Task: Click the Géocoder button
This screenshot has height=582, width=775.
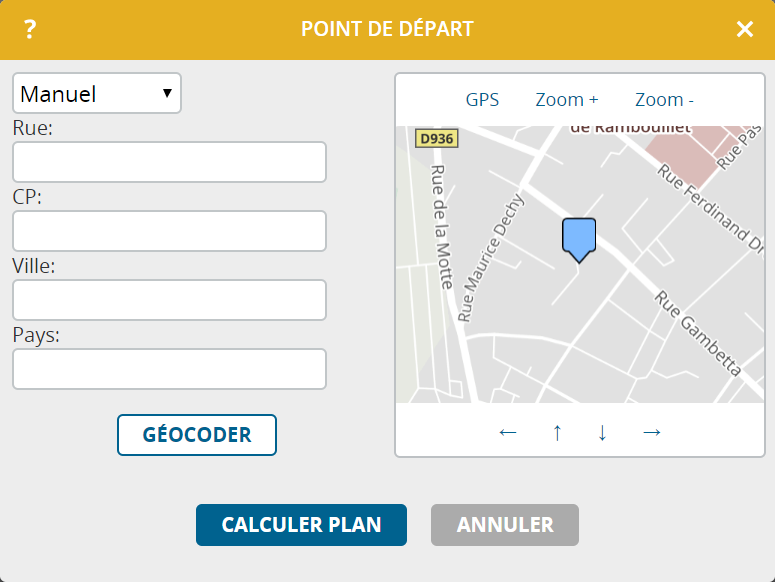Action: tap(197, 435)
